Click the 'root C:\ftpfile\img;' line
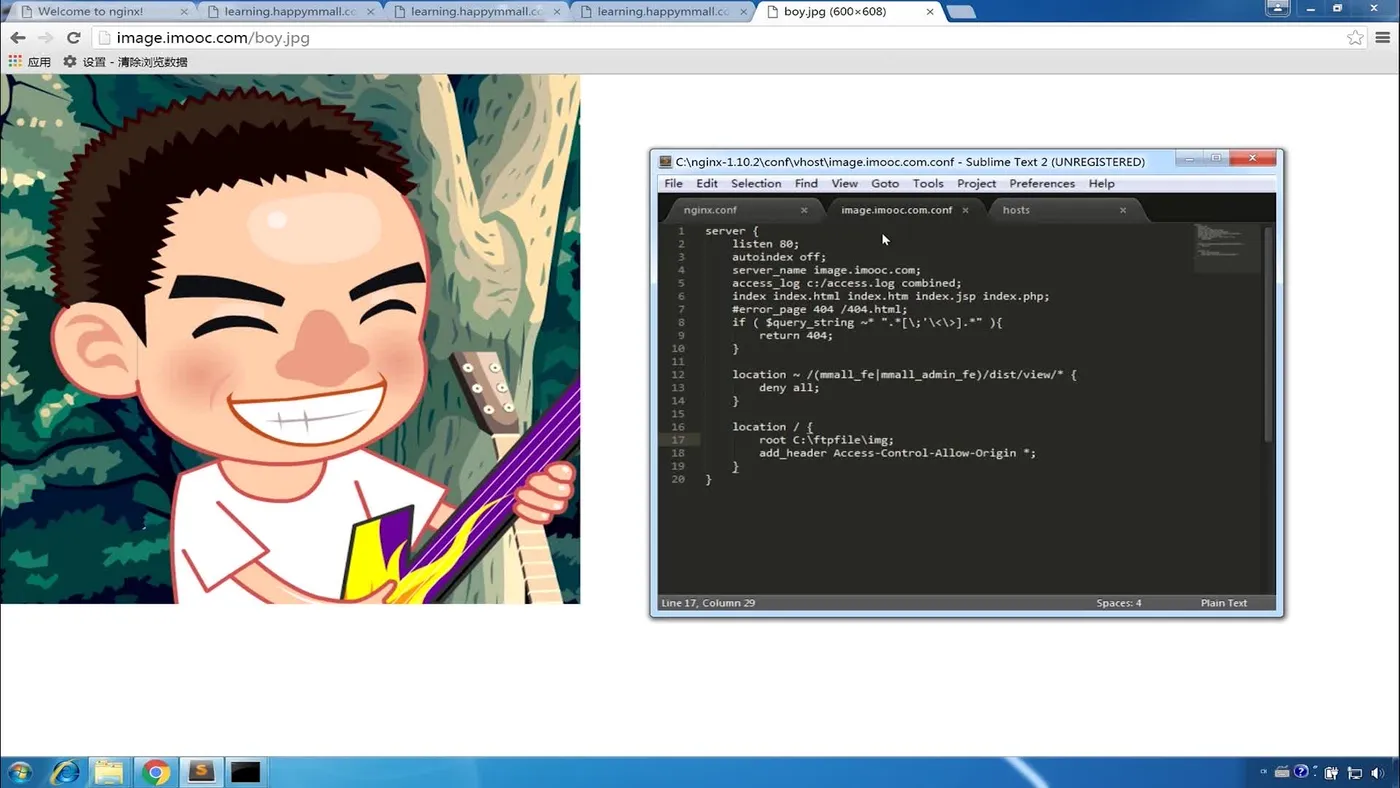The image size is (1400, 788). pyautogui.click(x=826, y=440)
